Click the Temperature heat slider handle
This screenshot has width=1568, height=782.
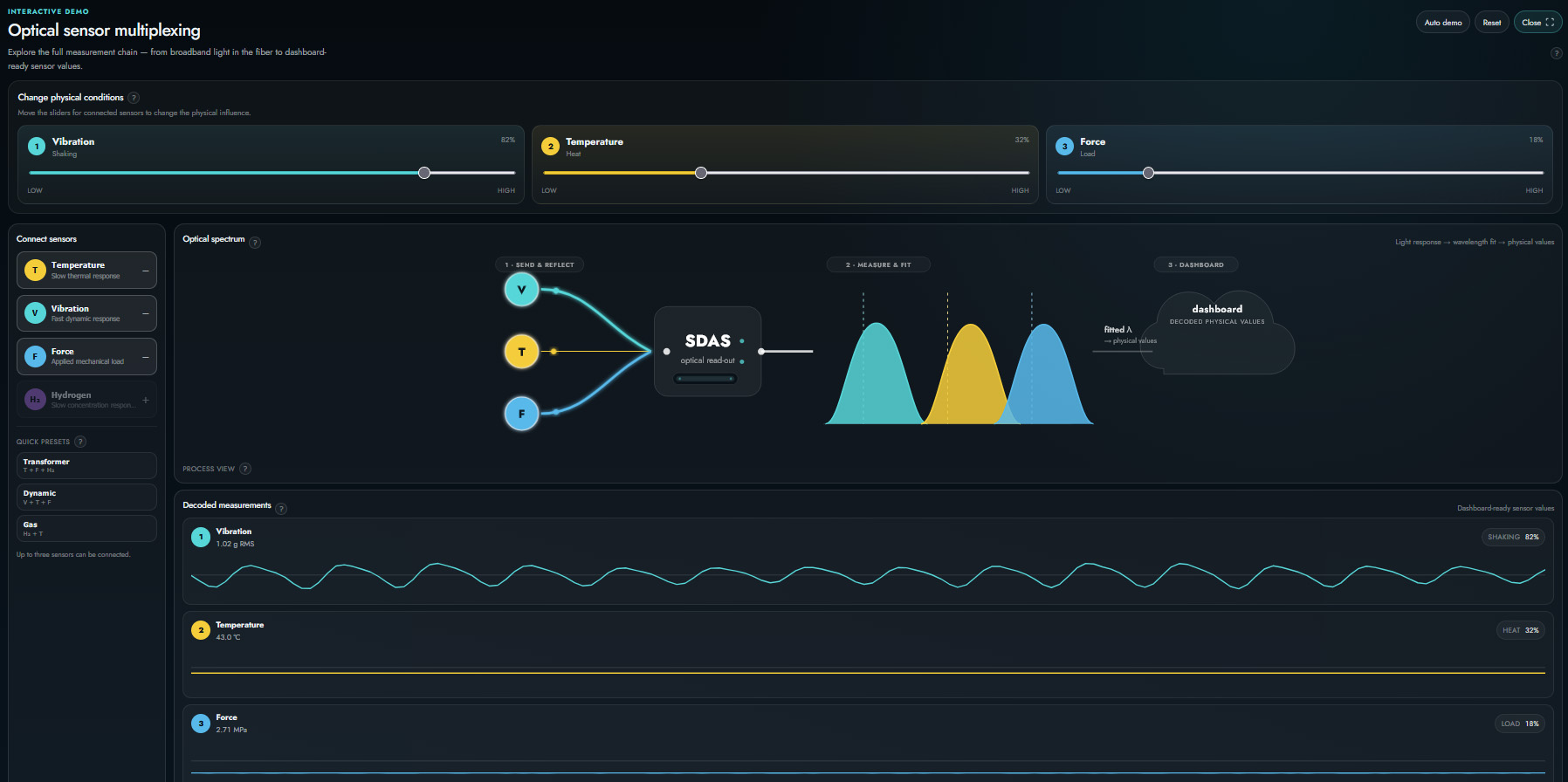tap(701, 173)
